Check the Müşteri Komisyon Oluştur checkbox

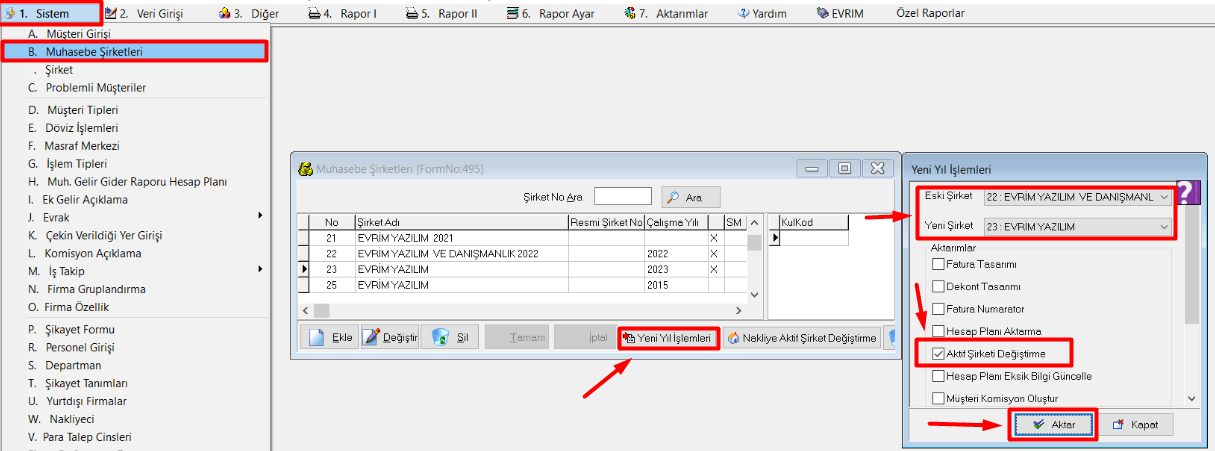[938, 398]
